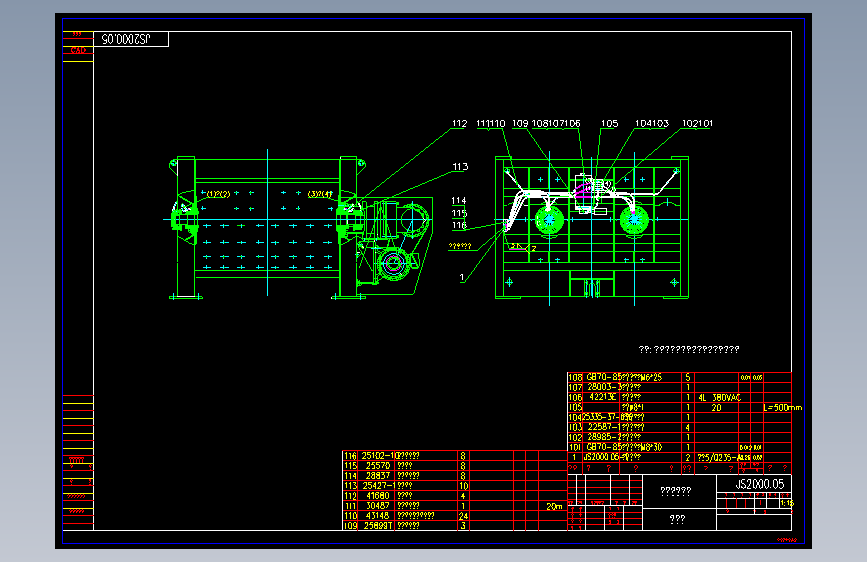
Task: Select value 20 in row 105
Action: point(716,408)
